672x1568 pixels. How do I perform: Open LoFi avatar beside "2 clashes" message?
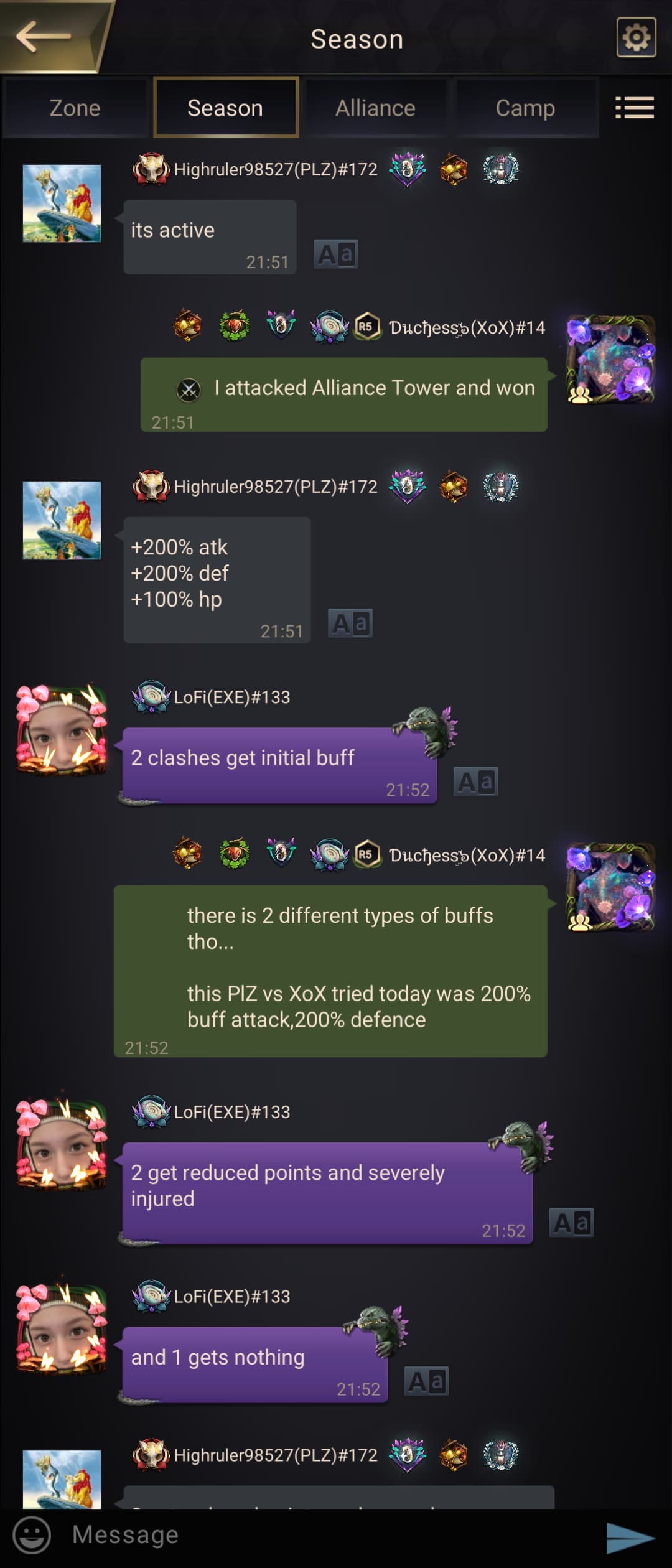click(x=61, y=729)
